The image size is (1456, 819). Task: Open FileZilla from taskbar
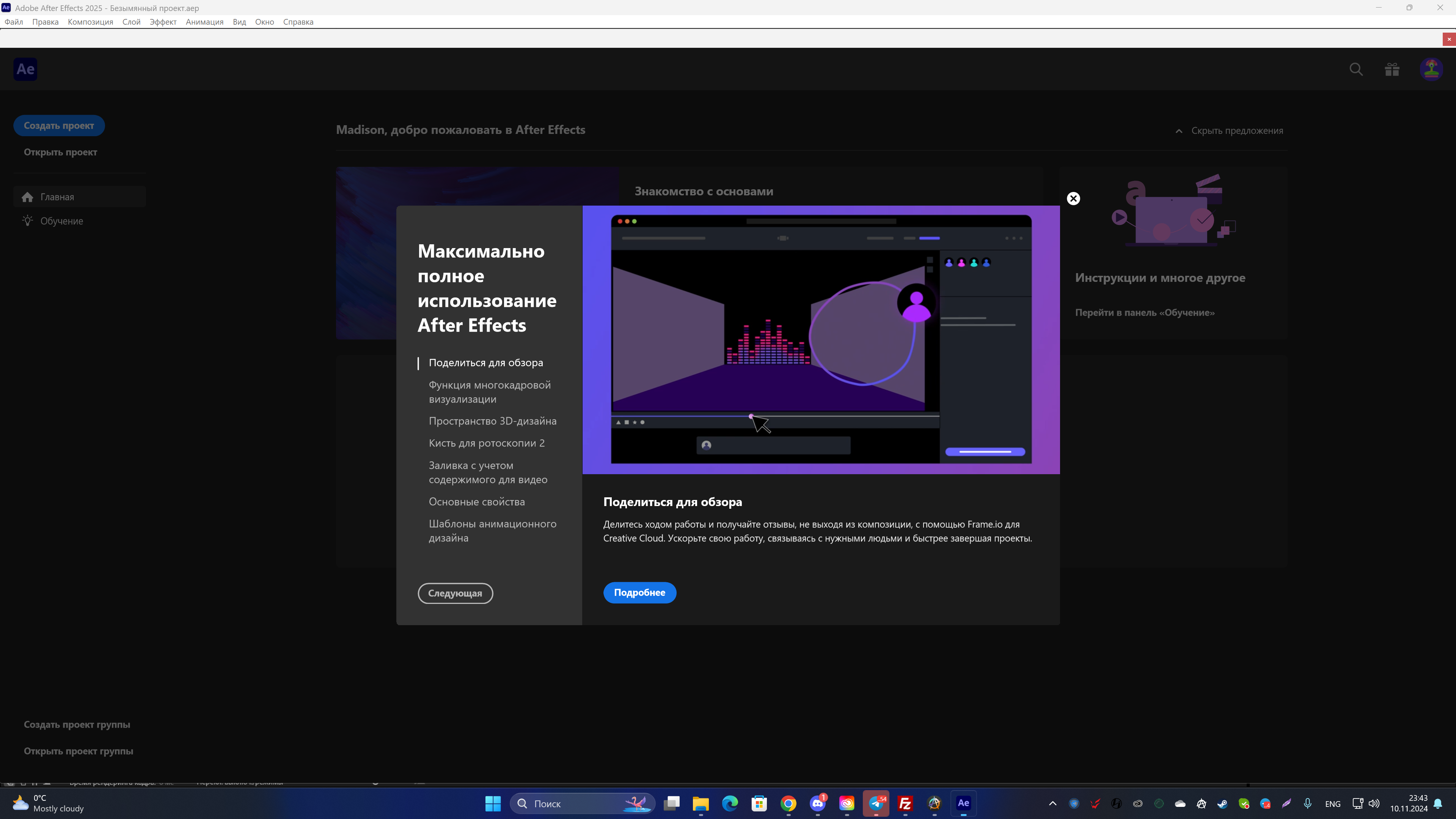click(x=905, y=803)
